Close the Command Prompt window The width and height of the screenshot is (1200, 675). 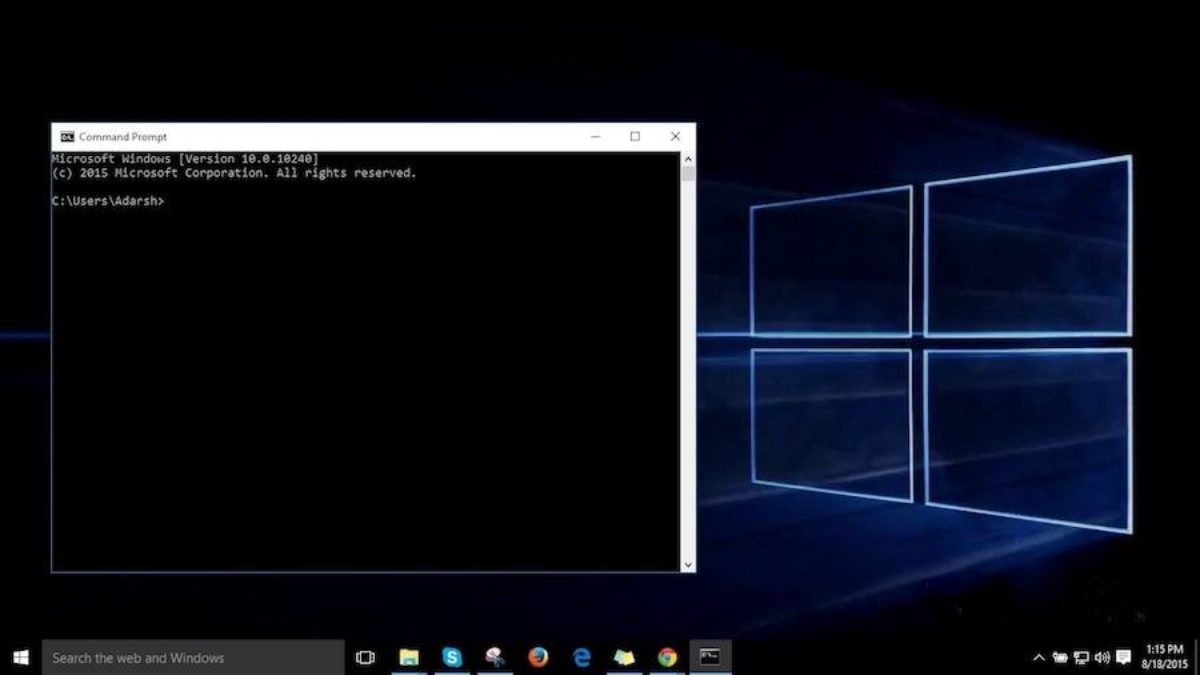pyautogui.click(x=675, y=137)
